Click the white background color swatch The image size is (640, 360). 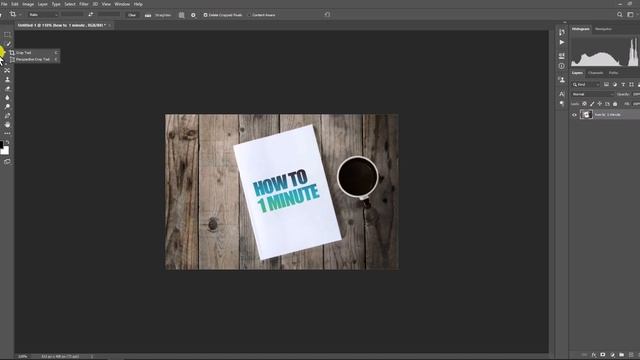pos(5,151)
